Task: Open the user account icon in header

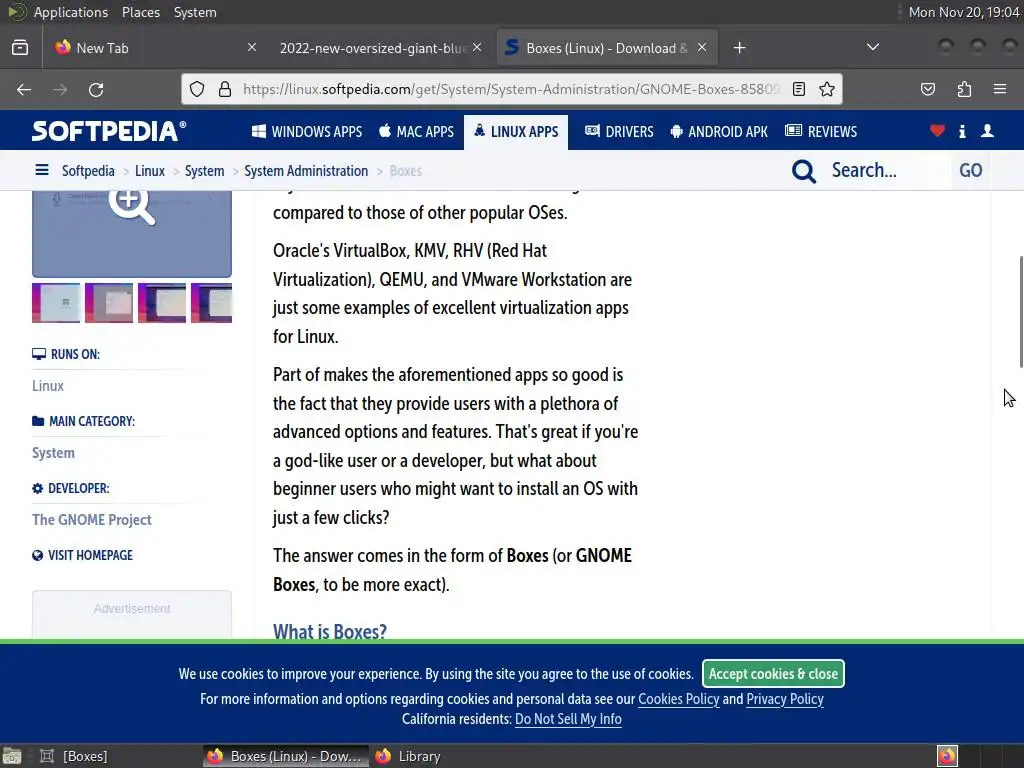Action: coord(987,131)
